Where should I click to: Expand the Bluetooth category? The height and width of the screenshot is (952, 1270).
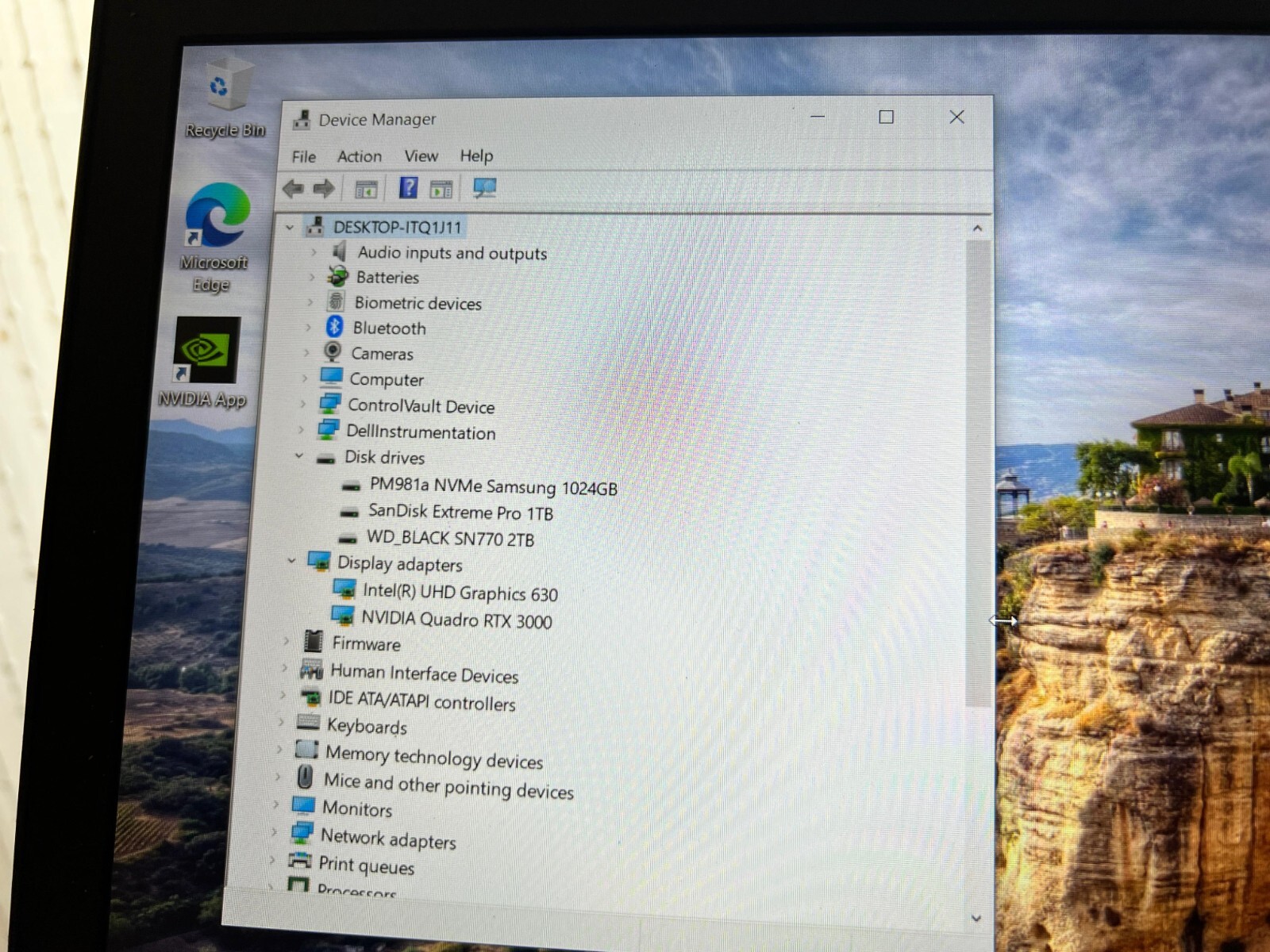click(x=309, y=327)
